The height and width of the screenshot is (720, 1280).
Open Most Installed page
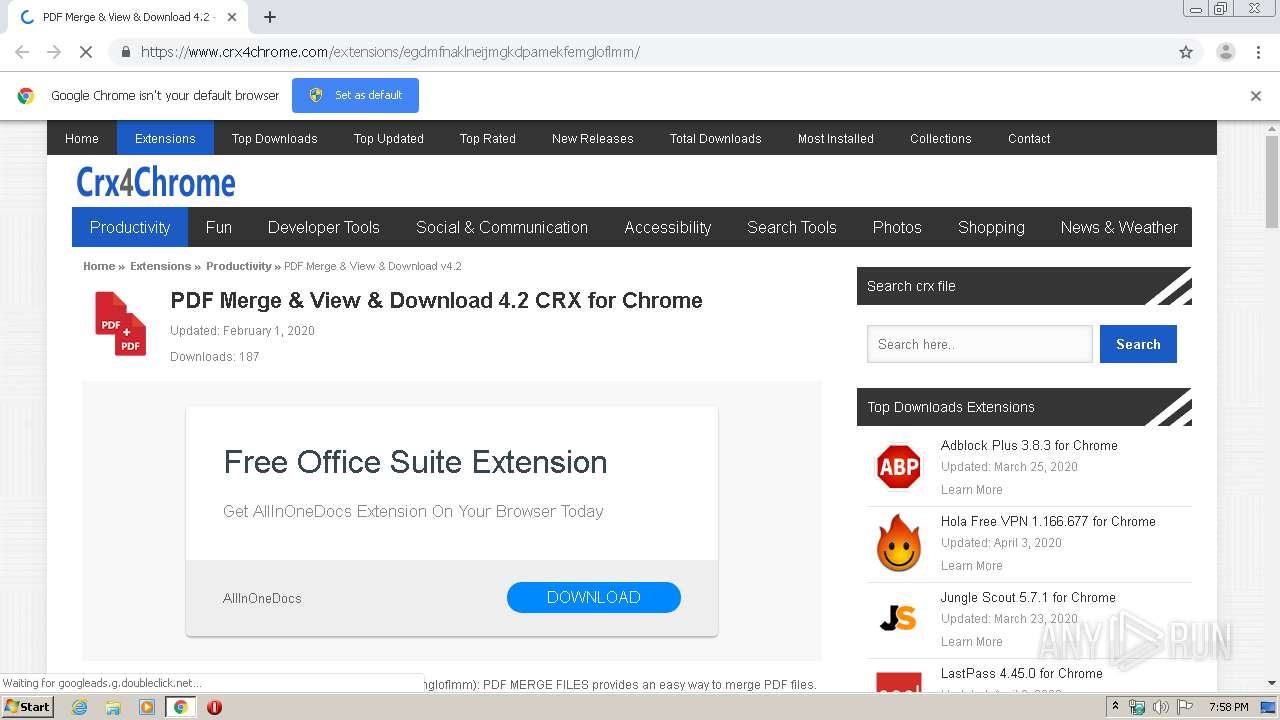836,138
